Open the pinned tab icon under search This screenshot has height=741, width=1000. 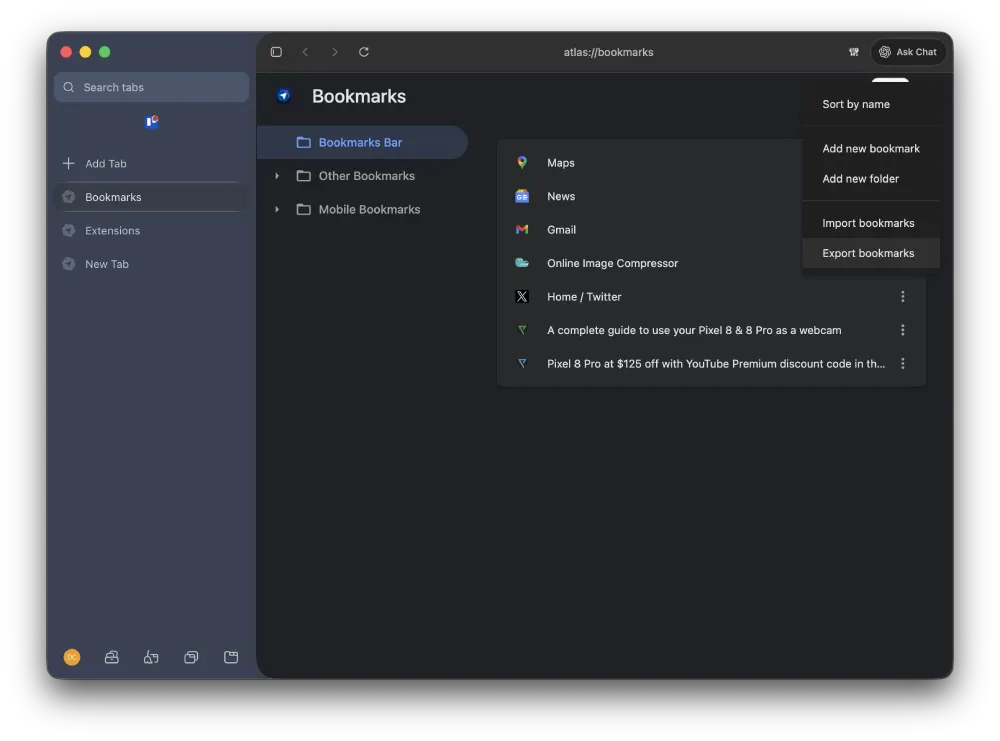click(x=152, y=121)
